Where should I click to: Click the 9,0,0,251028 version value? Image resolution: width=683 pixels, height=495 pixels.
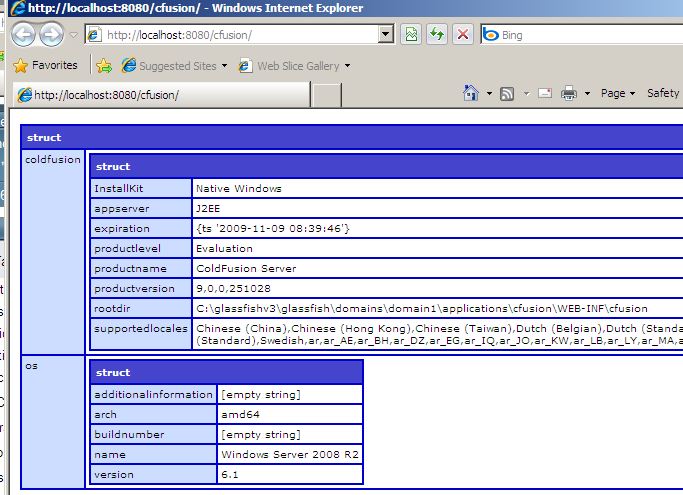point(233,288)
